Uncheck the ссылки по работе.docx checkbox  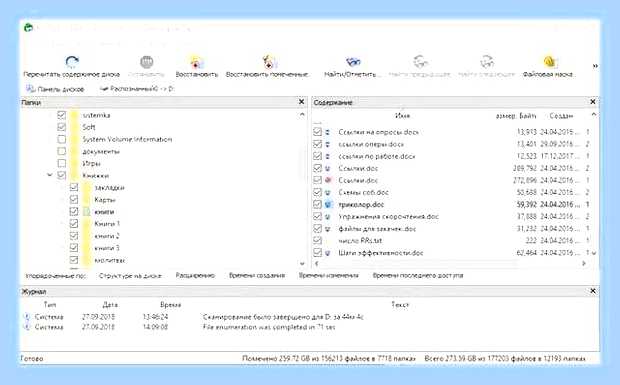317,156
